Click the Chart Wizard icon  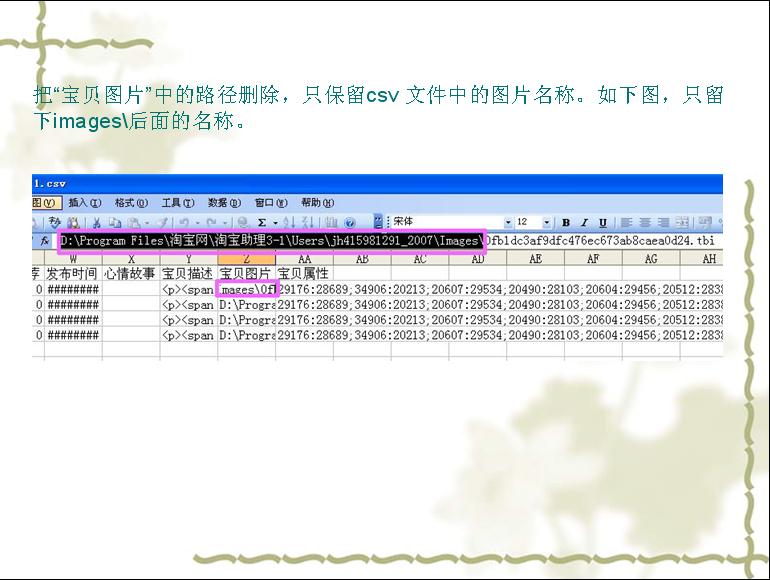click(331, 222)
